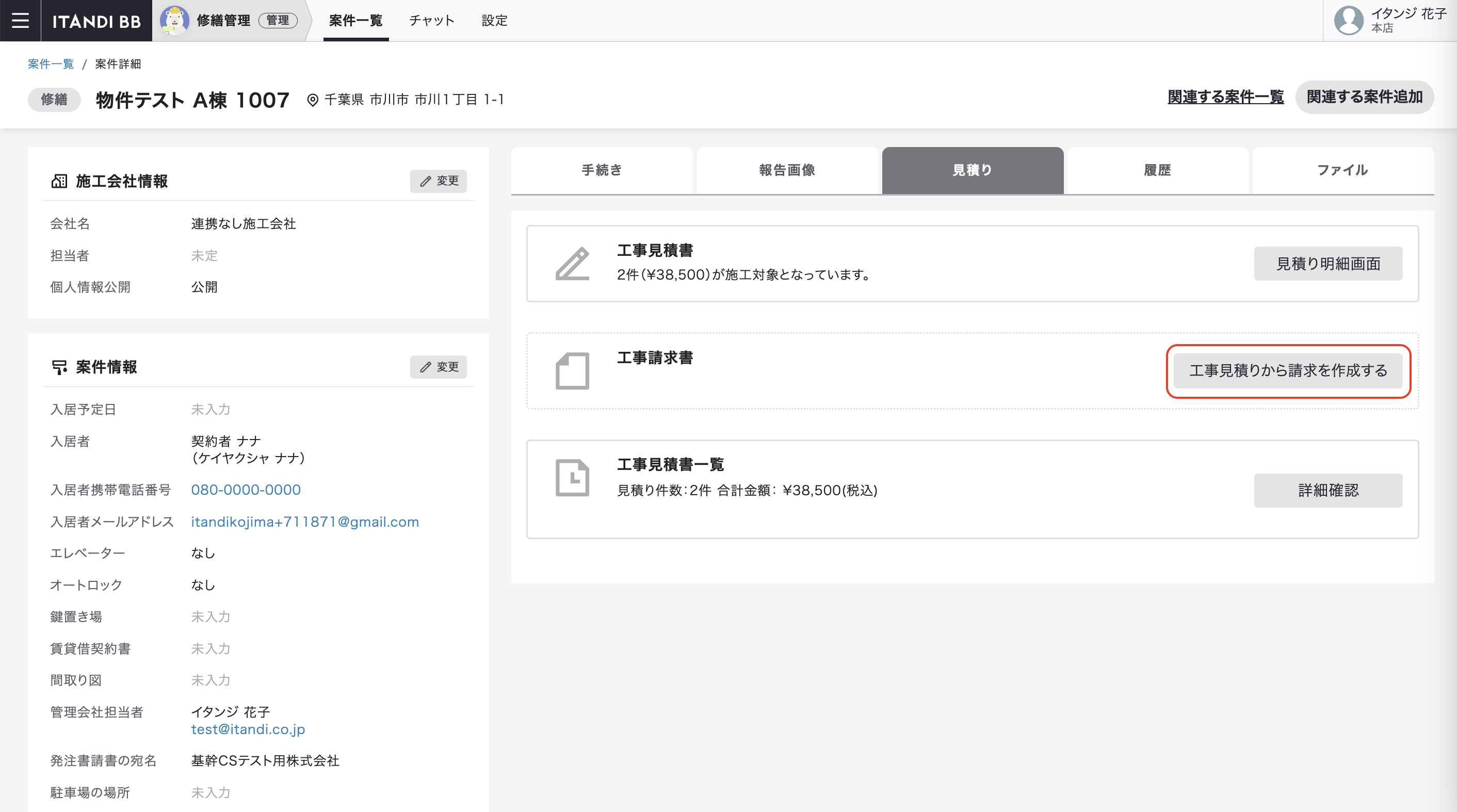Viewport: 1457px width, 812px height.
Task: Click the blank page icon in the 工事請求書 card
Action: (572, 371)
